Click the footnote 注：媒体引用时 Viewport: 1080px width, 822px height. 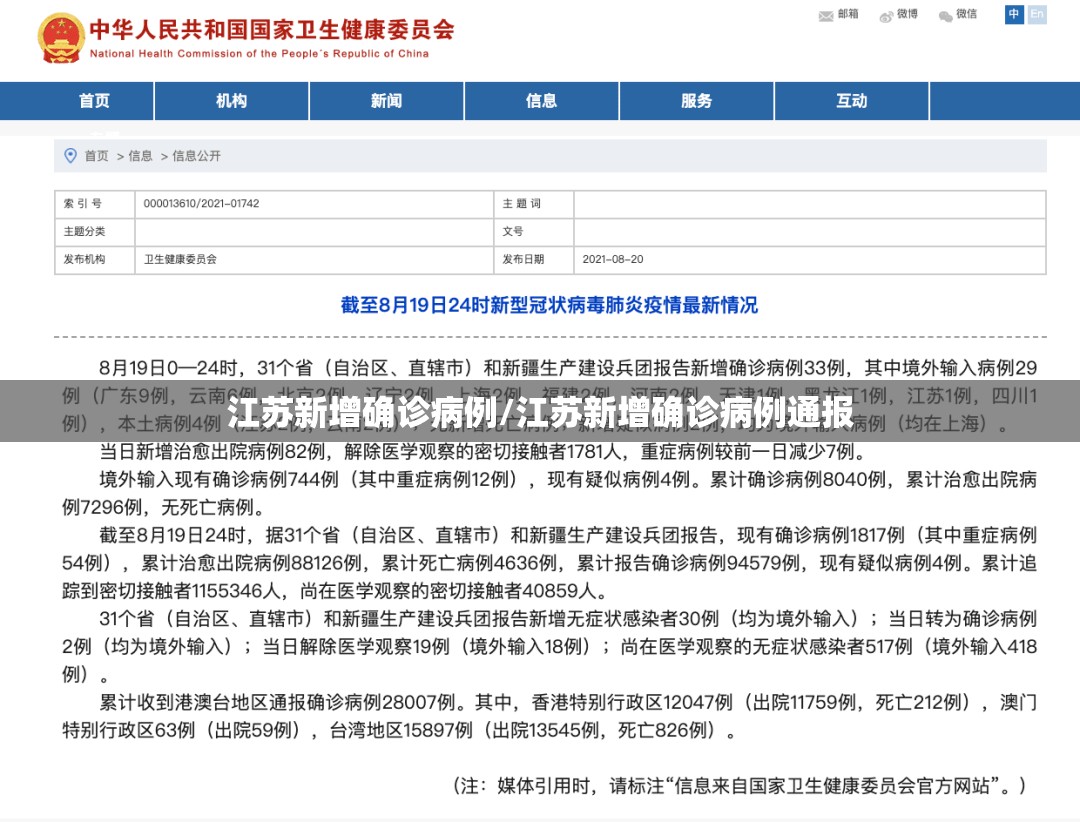tap(740, 785)
